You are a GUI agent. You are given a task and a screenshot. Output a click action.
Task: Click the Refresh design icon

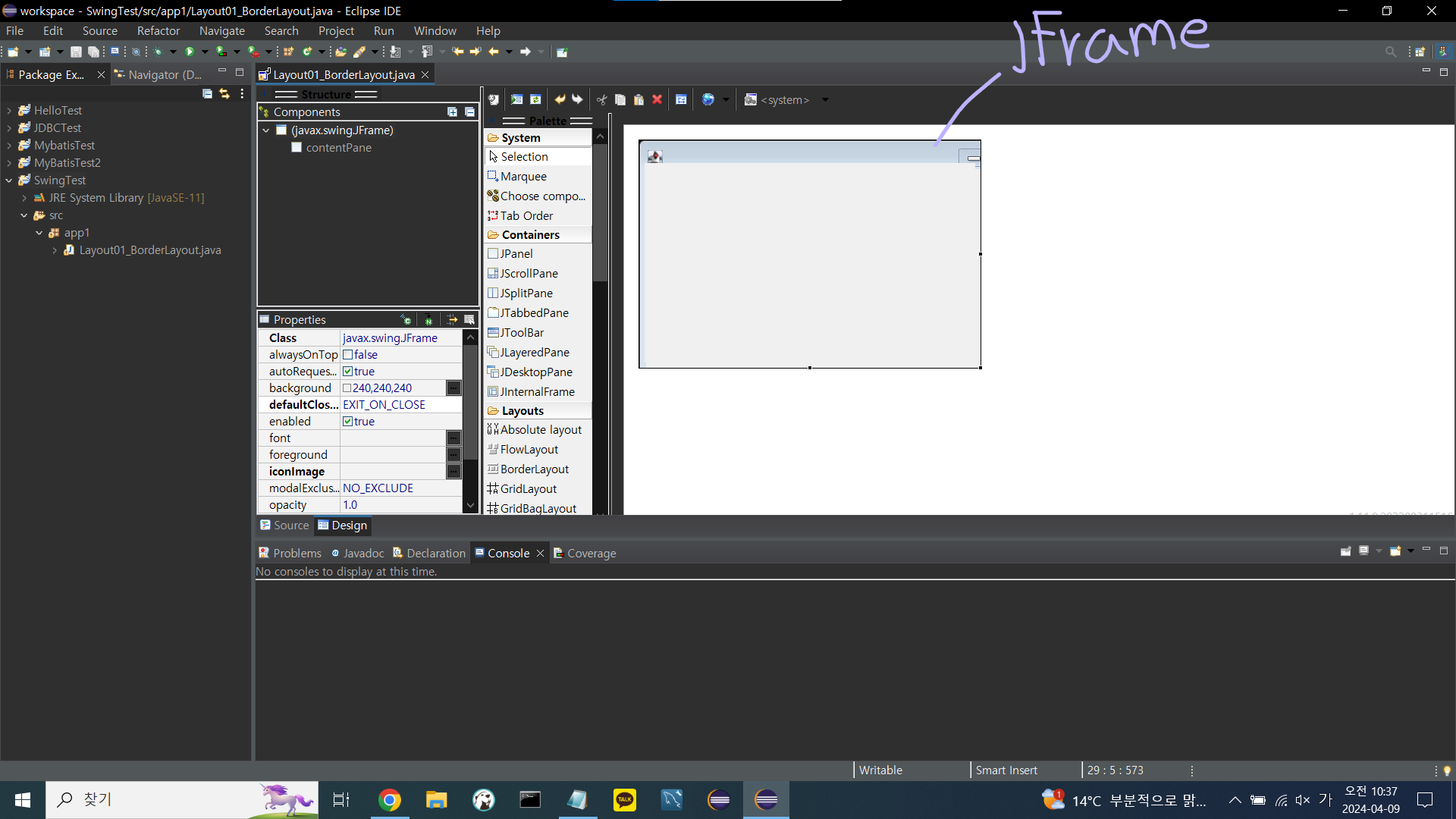coord(536,100)
